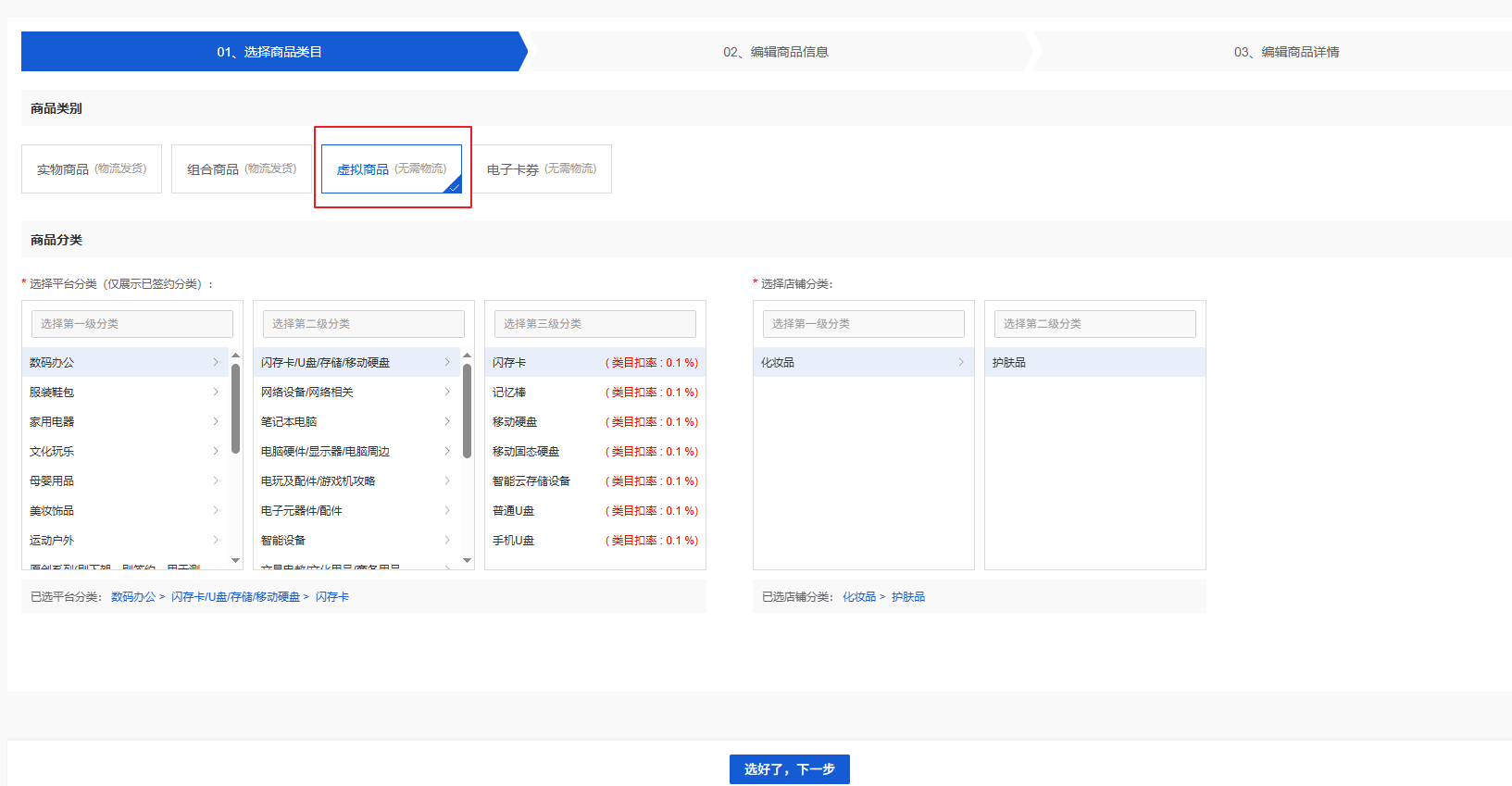Open step 02 编辑商品信息 tab
1512x786 pixels.
pos(776,52)
